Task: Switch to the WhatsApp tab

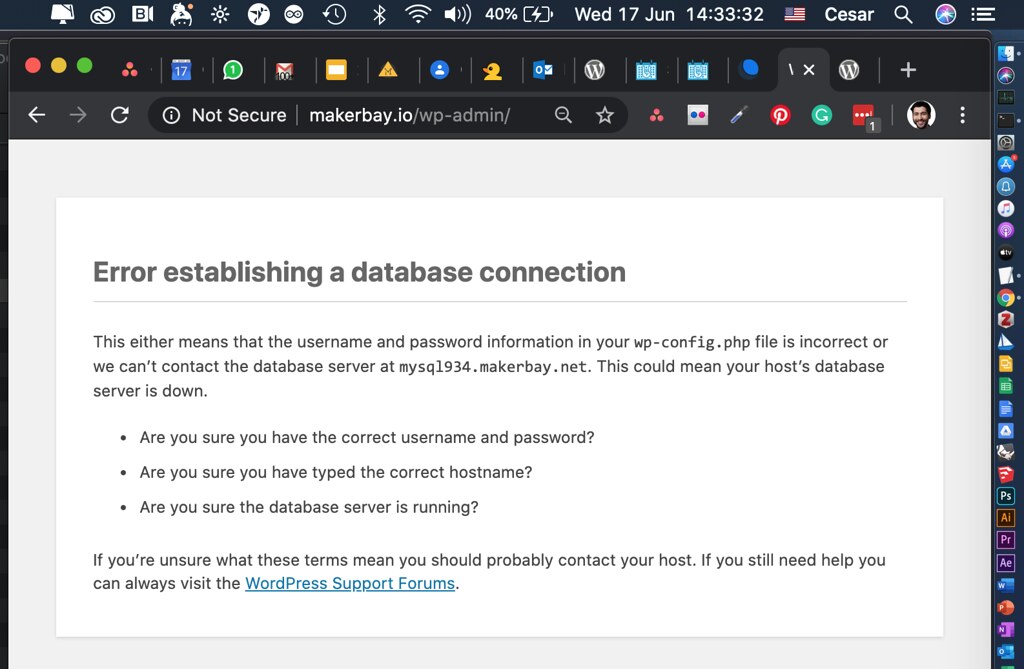Action: [232, 70]
